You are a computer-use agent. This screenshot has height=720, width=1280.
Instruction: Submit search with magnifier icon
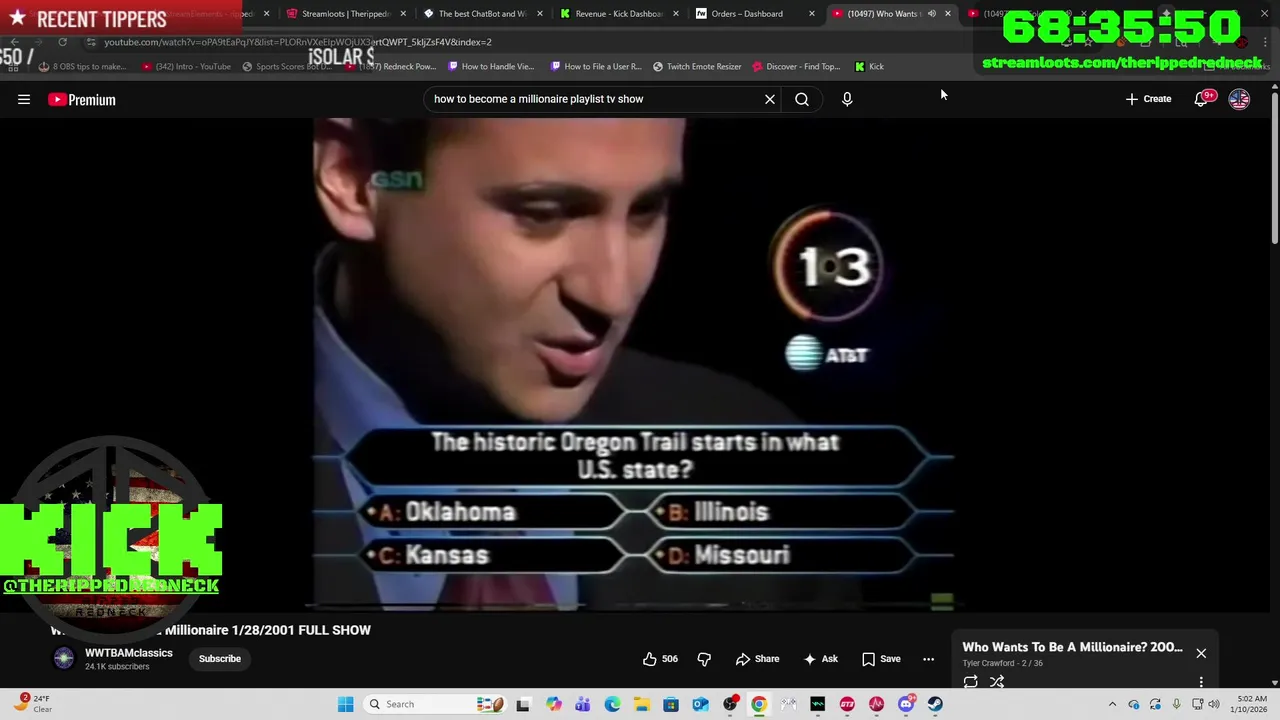point(802,99)
